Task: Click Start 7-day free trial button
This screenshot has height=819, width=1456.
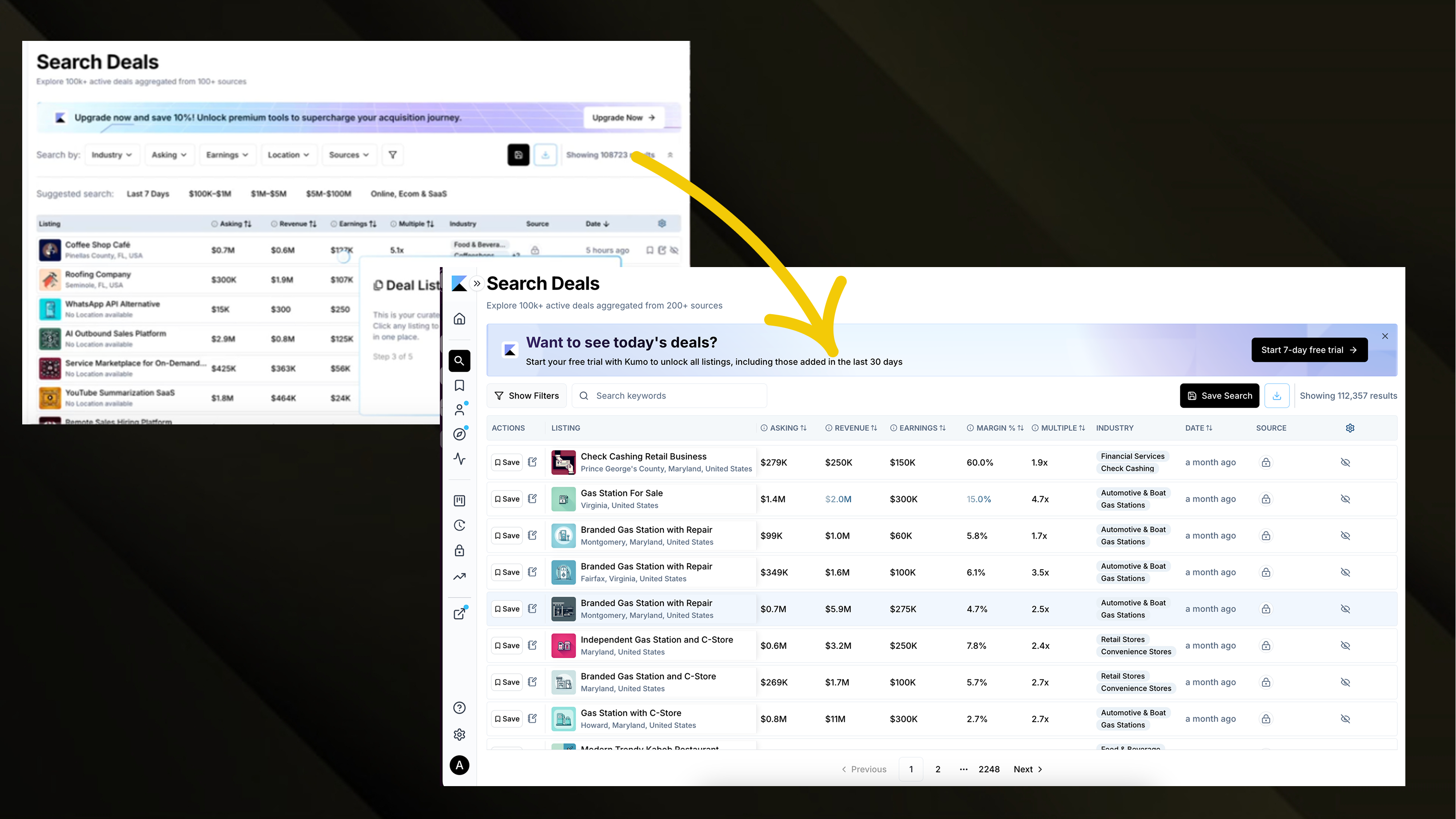Action: click(x=1309, y=350)
